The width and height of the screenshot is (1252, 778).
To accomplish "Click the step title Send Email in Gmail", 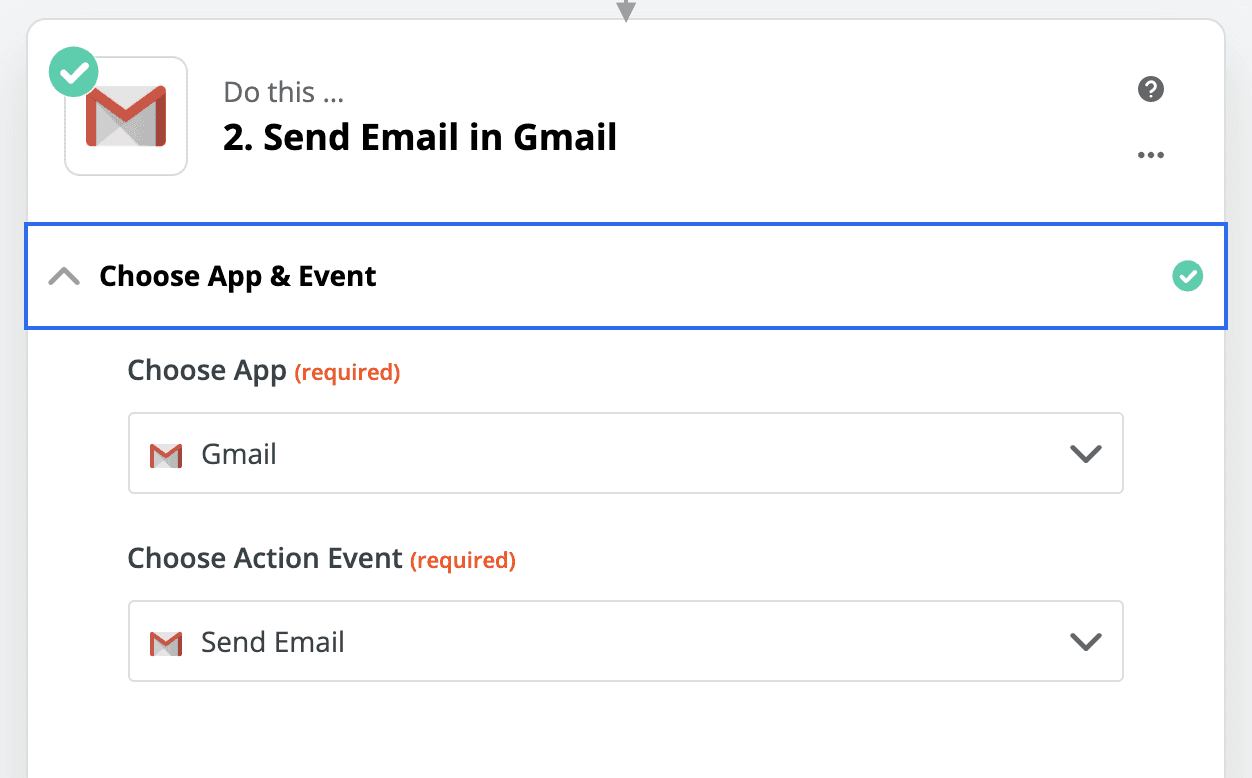I will [x=420, y=137].
